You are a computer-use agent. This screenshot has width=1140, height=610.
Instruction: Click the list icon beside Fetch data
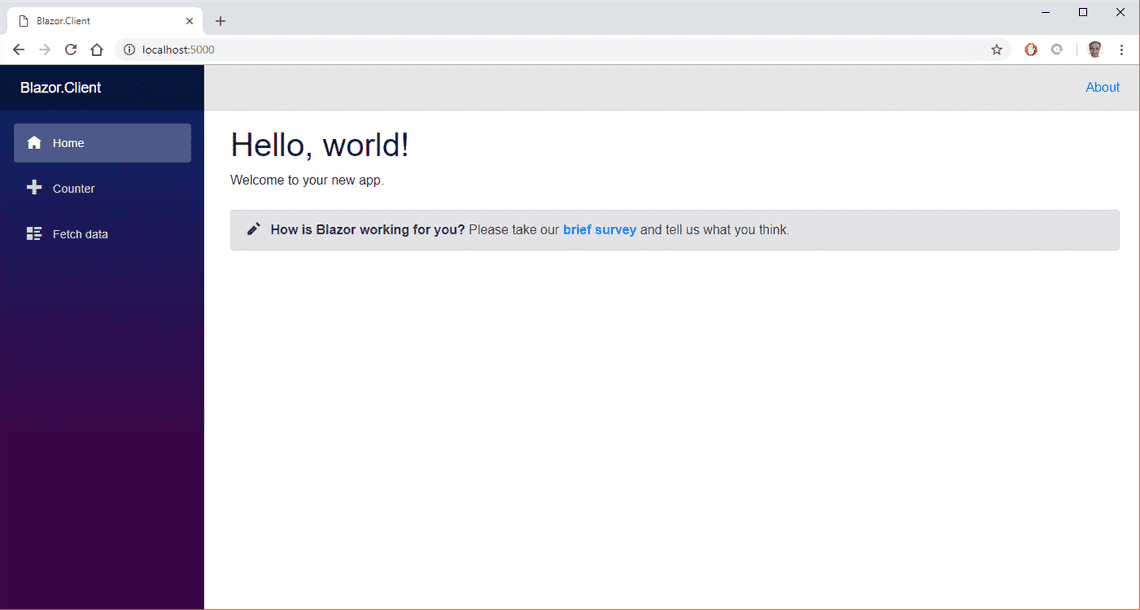[x=35, y=233]
